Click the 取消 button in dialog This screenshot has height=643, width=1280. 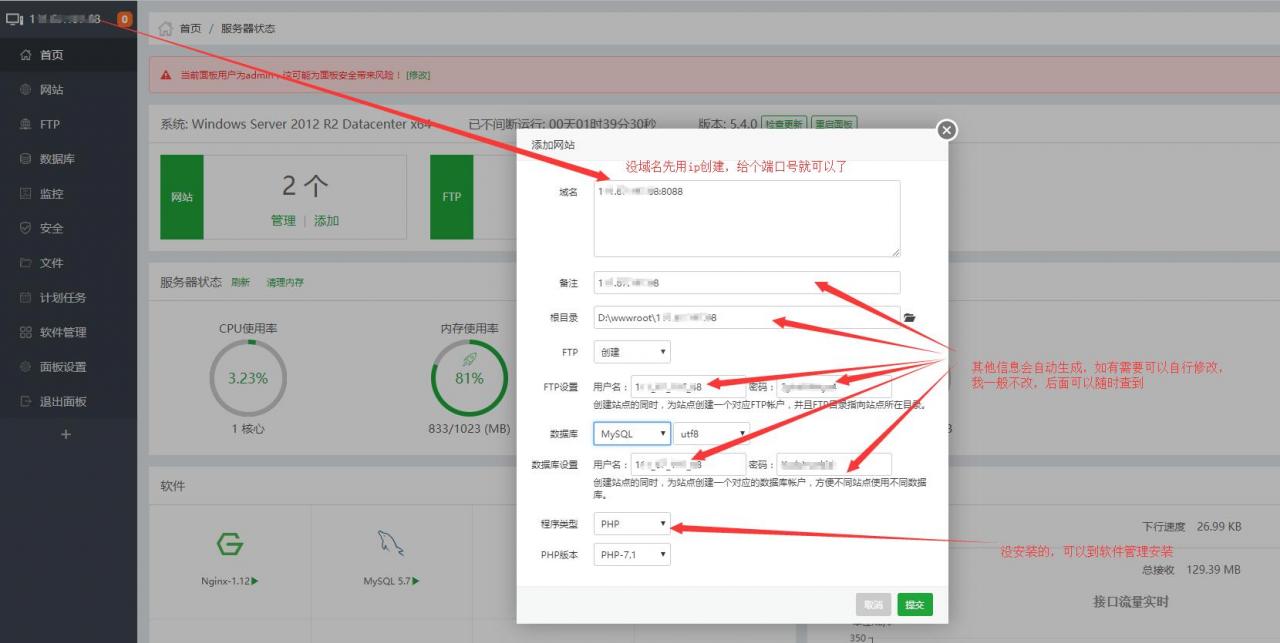873,605
